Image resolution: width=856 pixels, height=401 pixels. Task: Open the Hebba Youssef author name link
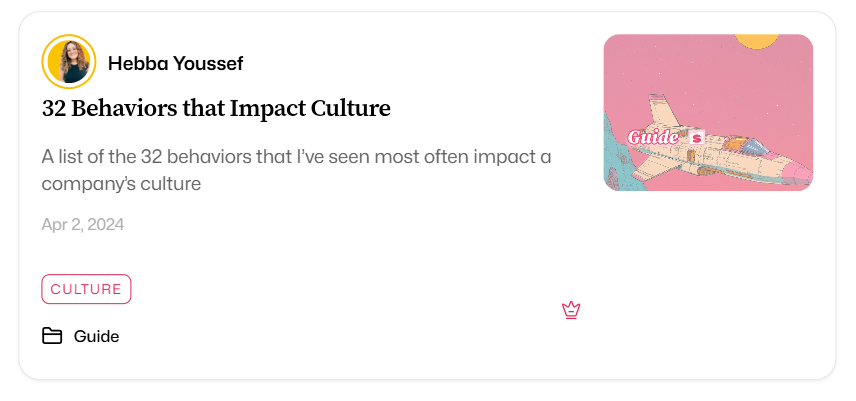tap(175, 64)
